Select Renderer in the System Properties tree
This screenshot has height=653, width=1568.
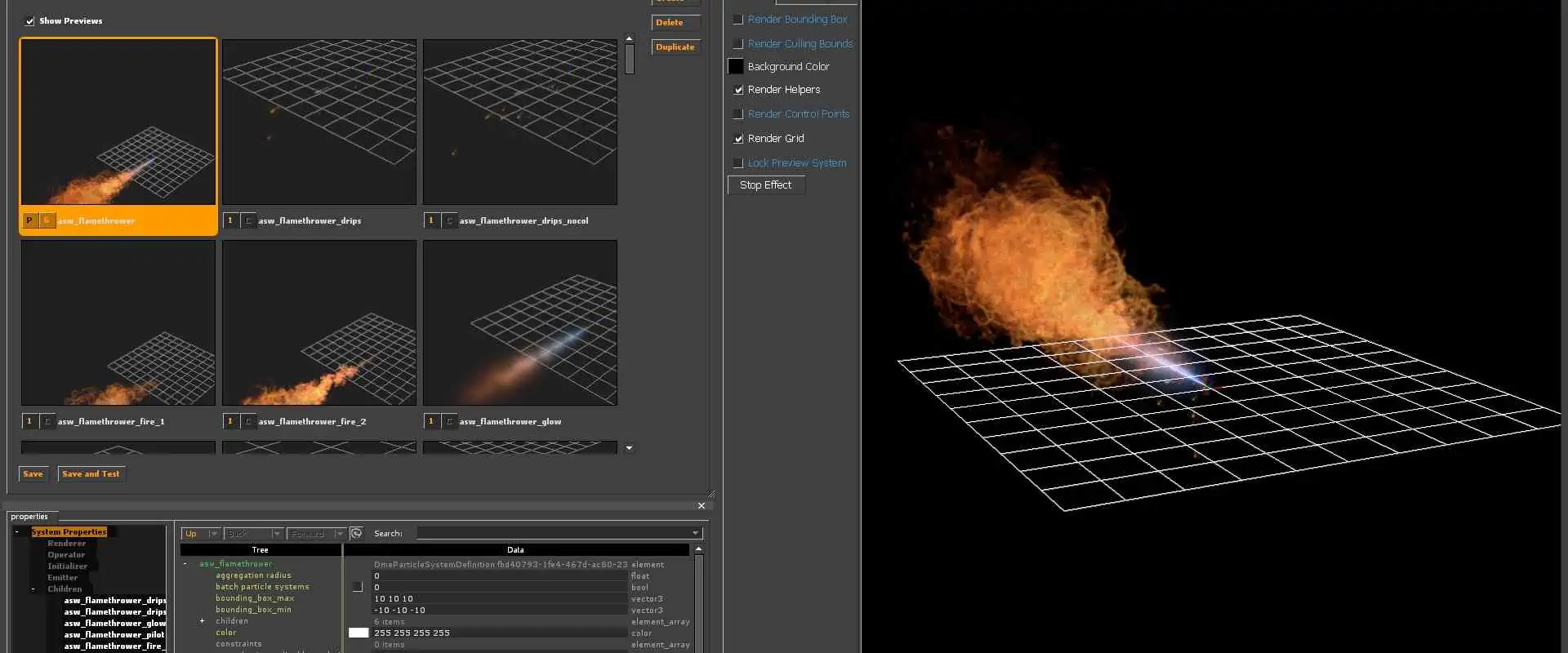coord(66,544)
